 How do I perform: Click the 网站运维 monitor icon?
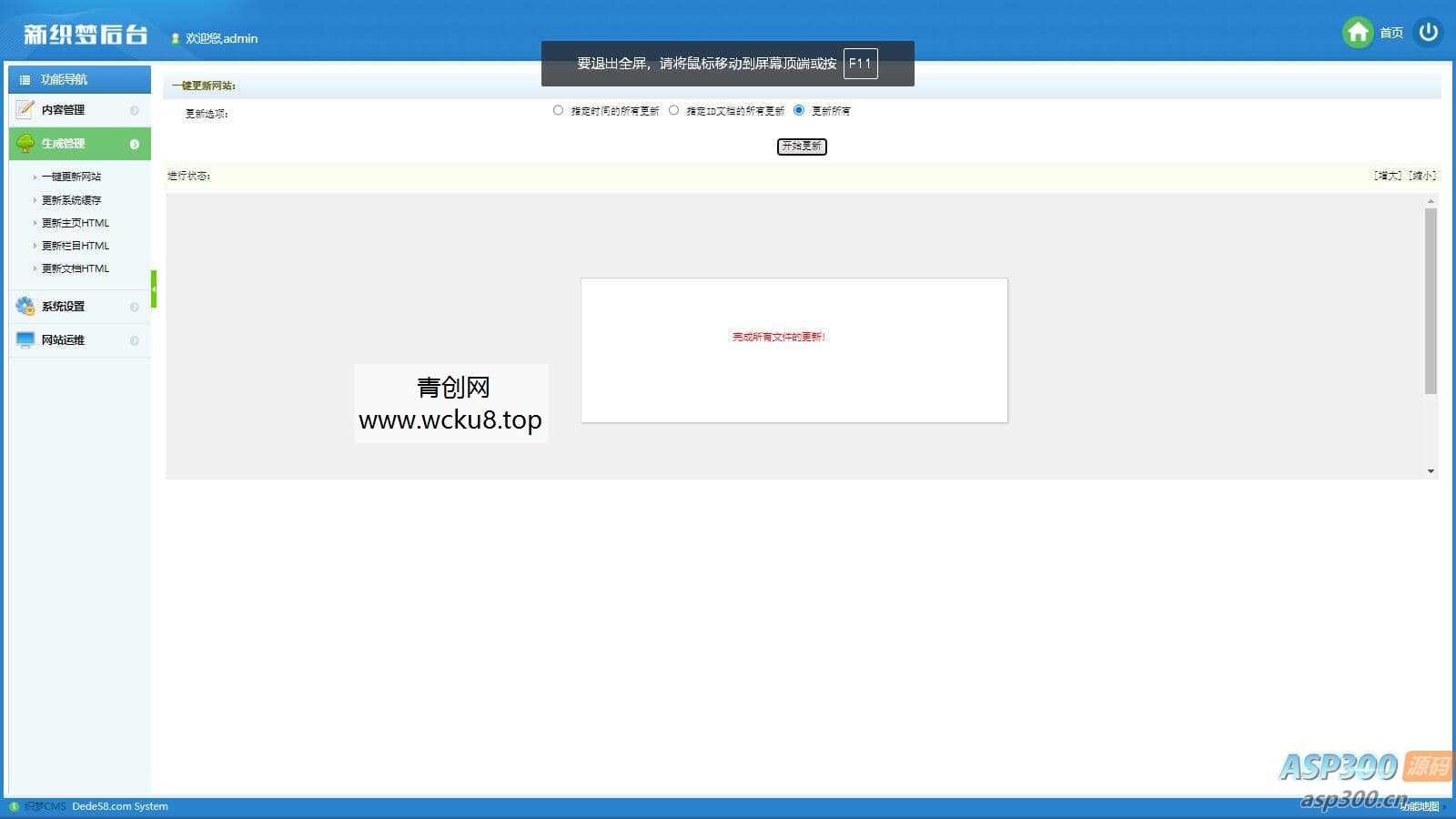(x=24, y=339)
